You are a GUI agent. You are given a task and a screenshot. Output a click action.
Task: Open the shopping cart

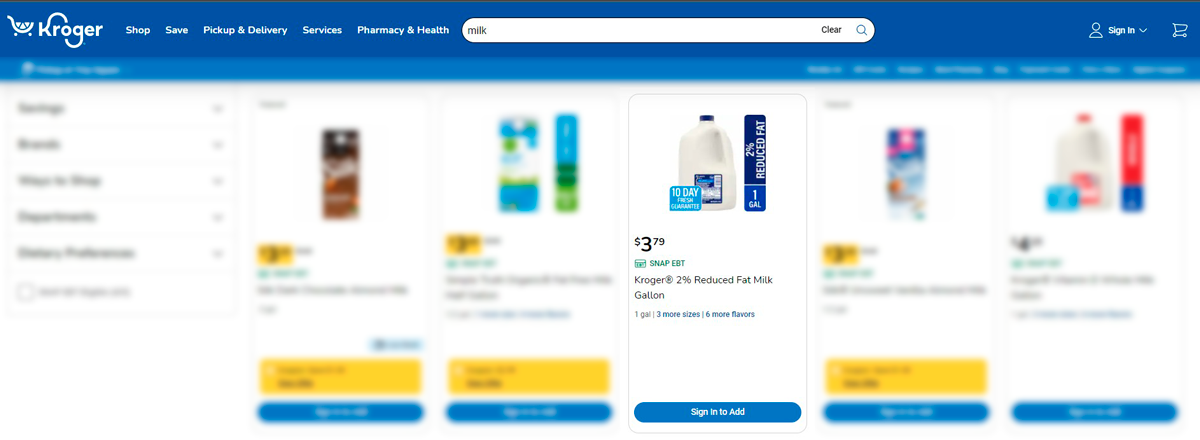click(1179, 30)
